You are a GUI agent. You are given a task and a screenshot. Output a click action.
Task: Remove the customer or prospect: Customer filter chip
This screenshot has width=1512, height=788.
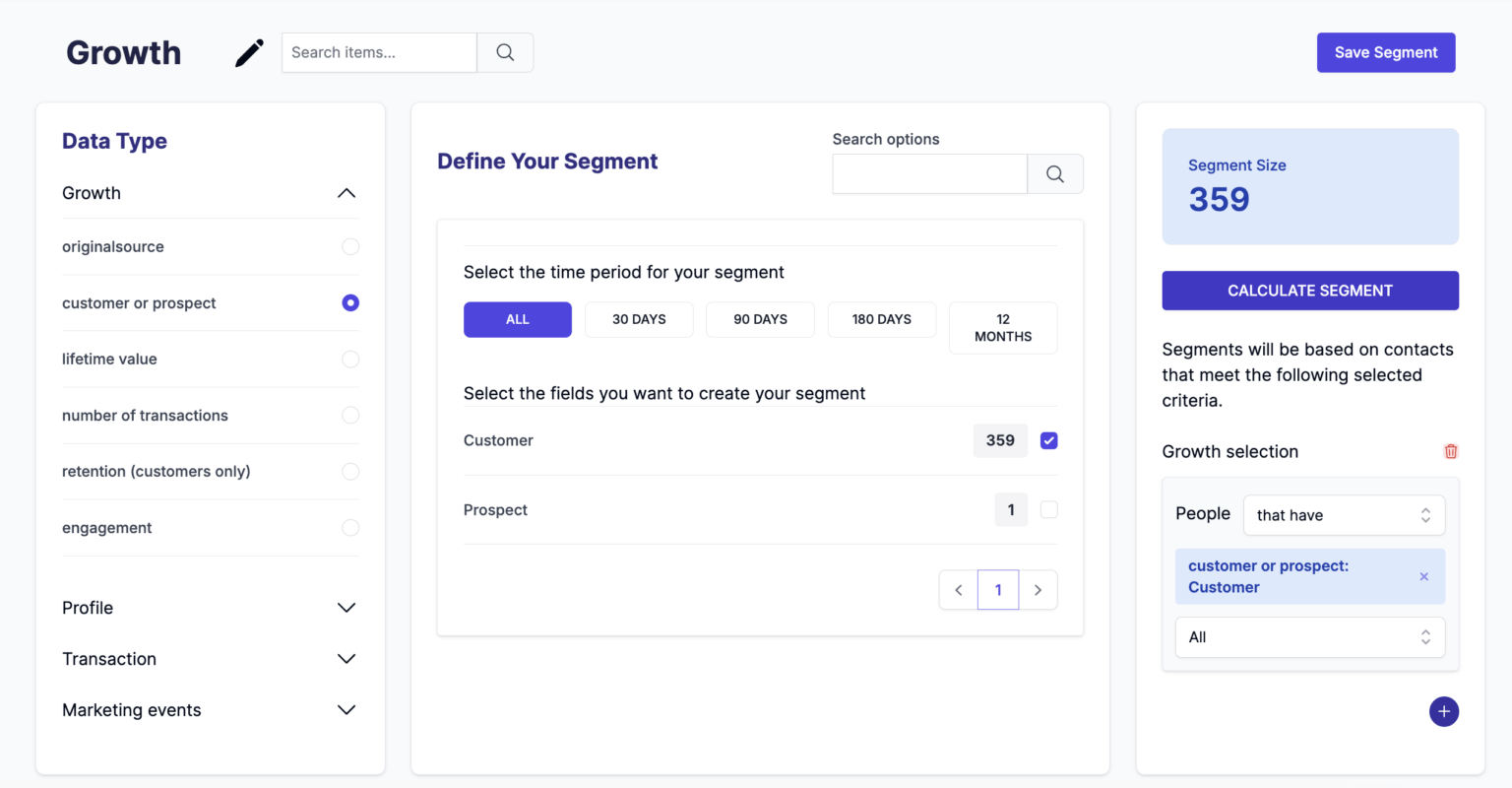click(1423, 576)
